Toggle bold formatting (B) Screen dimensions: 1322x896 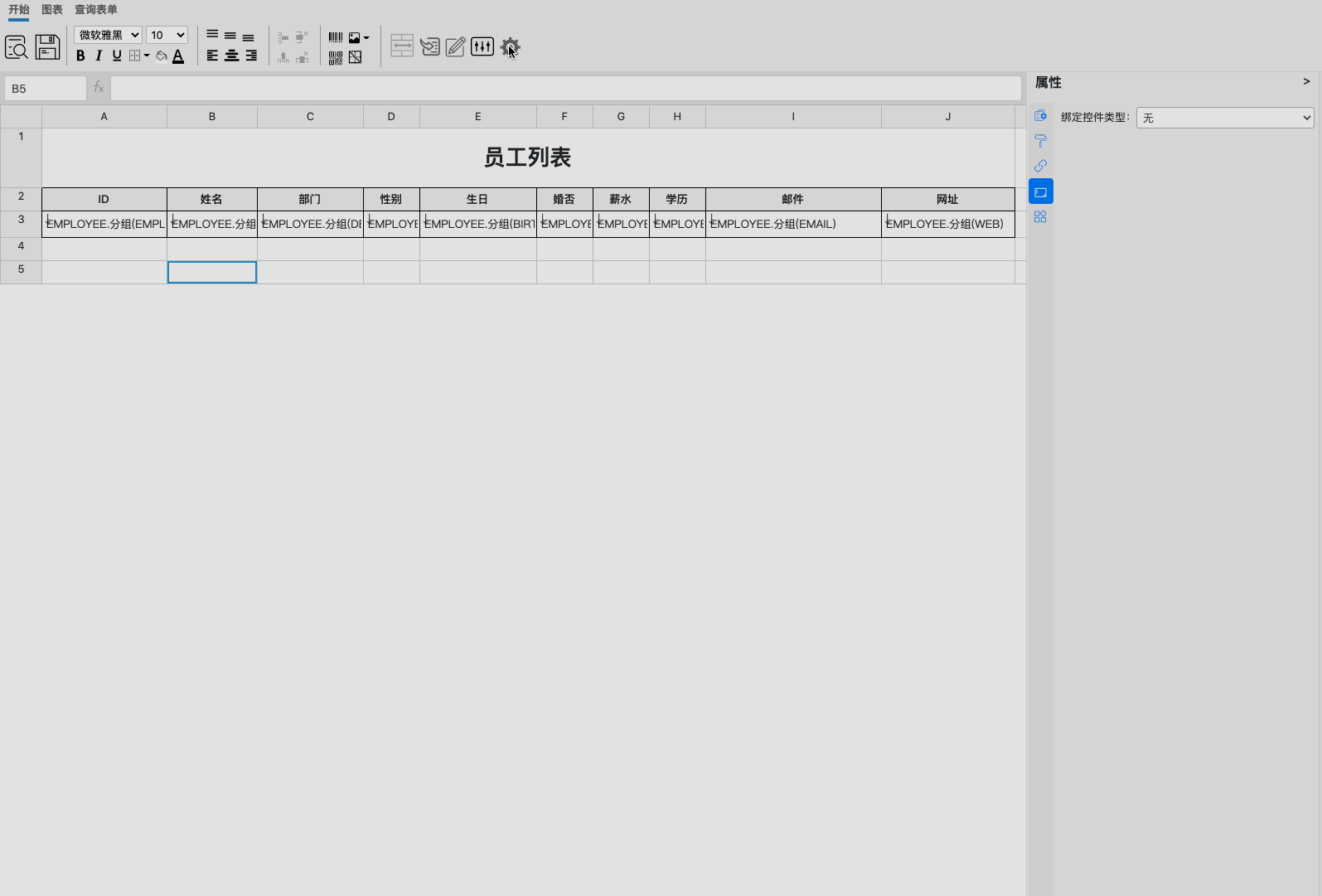coord(80,56)
